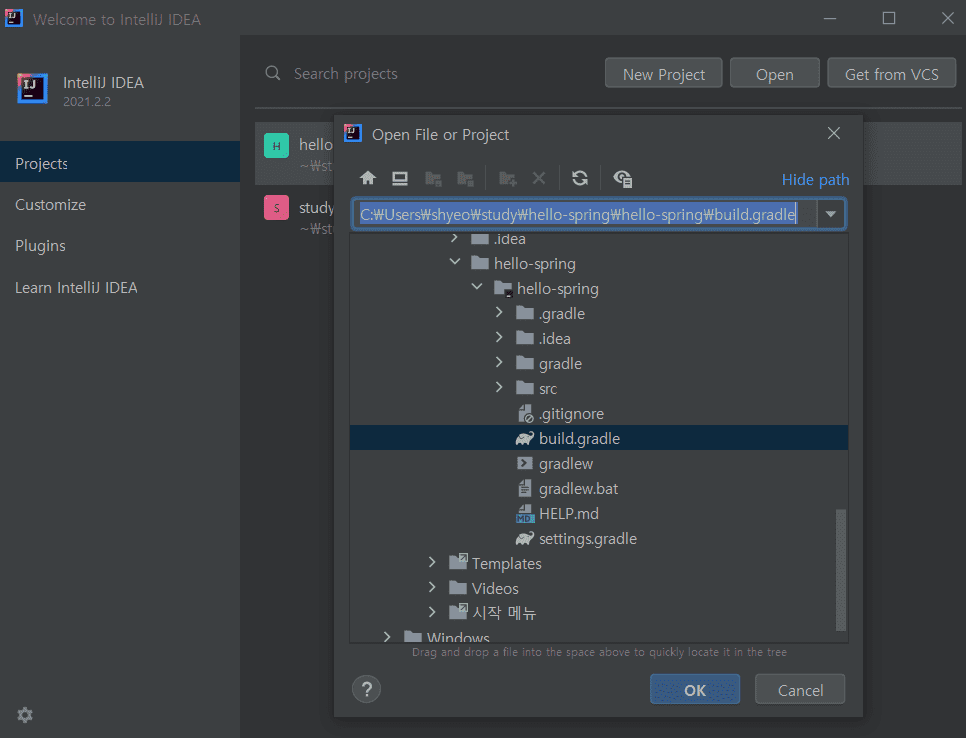Click the Hide path link
This screenshot has height=738, width=966.
pos(815,179)
